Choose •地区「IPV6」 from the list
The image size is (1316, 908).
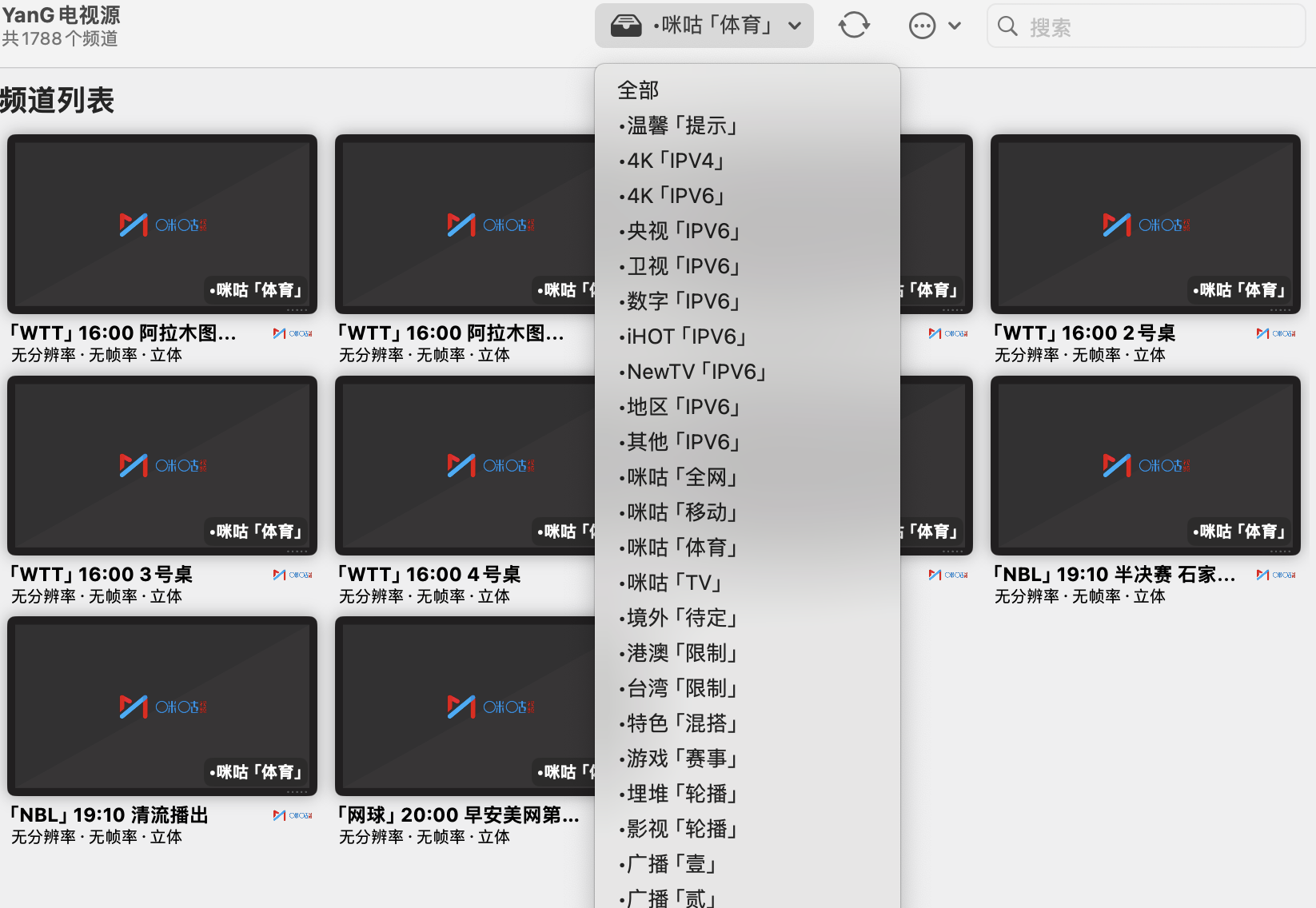coord(748,407)
